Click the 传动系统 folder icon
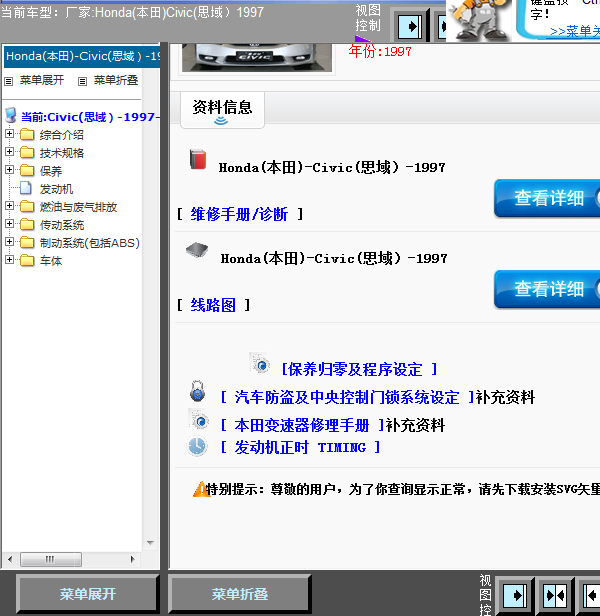 tap(27, 225)
